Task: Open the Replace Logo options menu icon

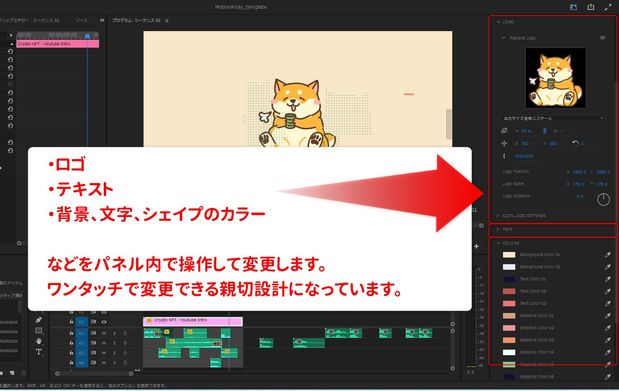Action: click(602, 38)
